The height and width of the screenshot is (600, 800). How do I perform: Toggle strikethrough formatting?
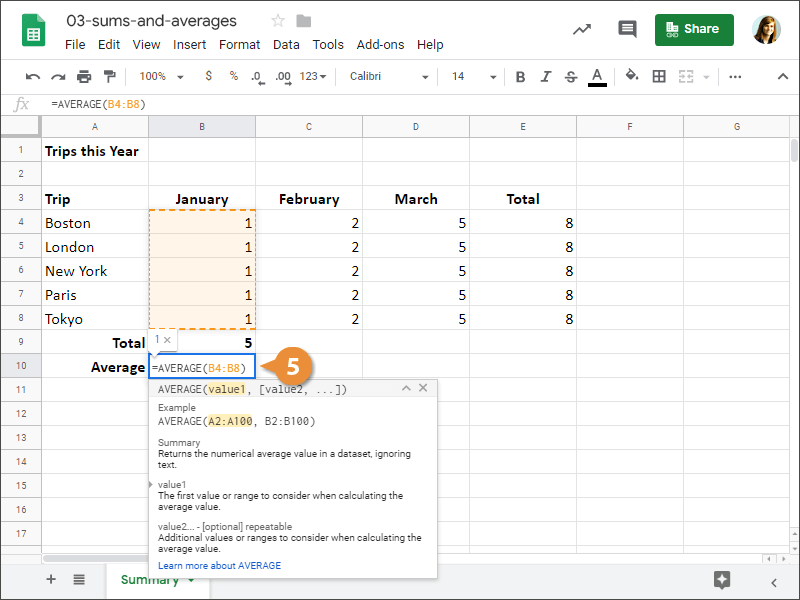[x=571, y=76]
